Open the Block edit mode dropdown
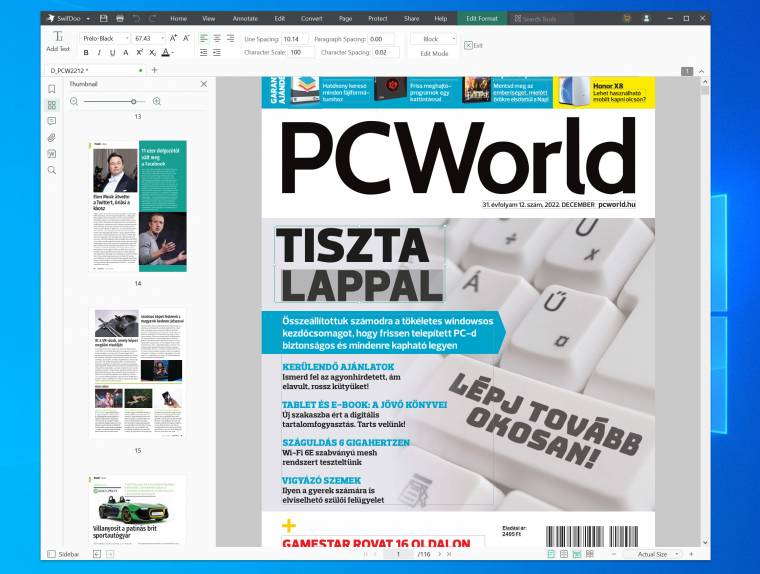 pyautogui.click(x=434, y=39)
